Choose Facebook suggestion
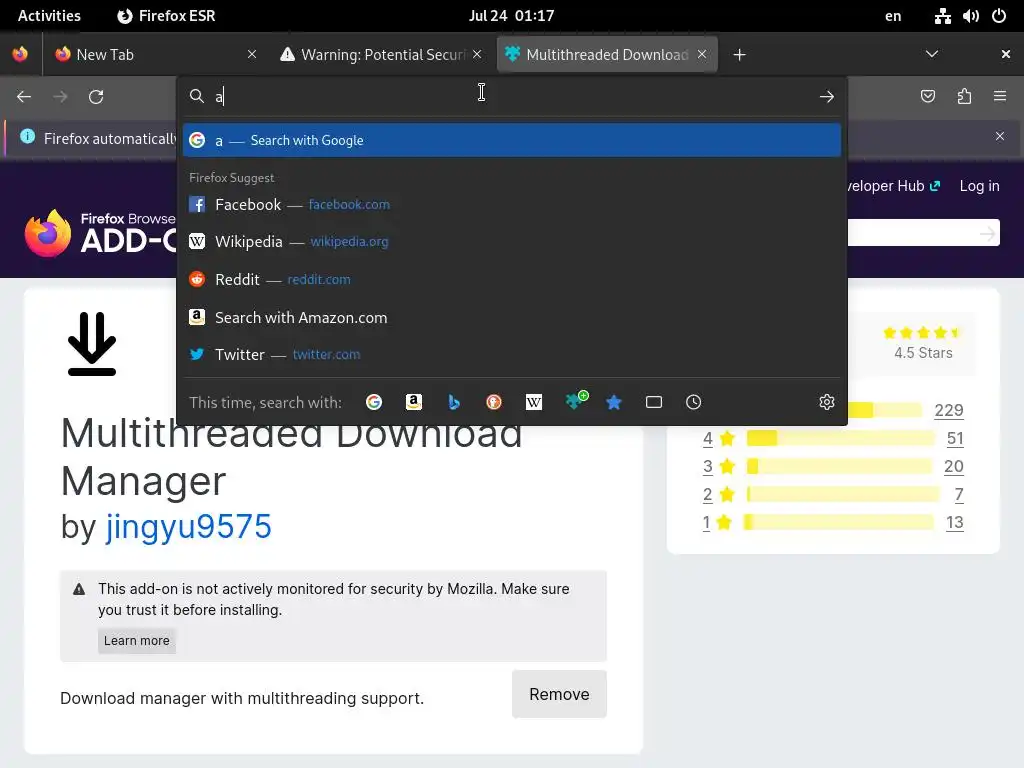1024x768 pixels. coord(512,204)
